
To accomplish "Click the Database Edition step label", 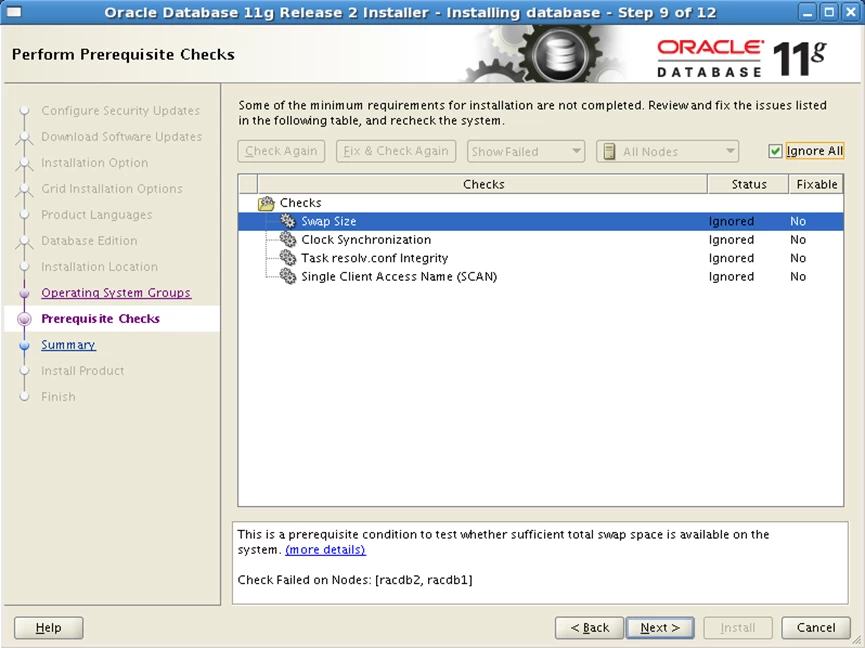I will [x=89, y=240].
